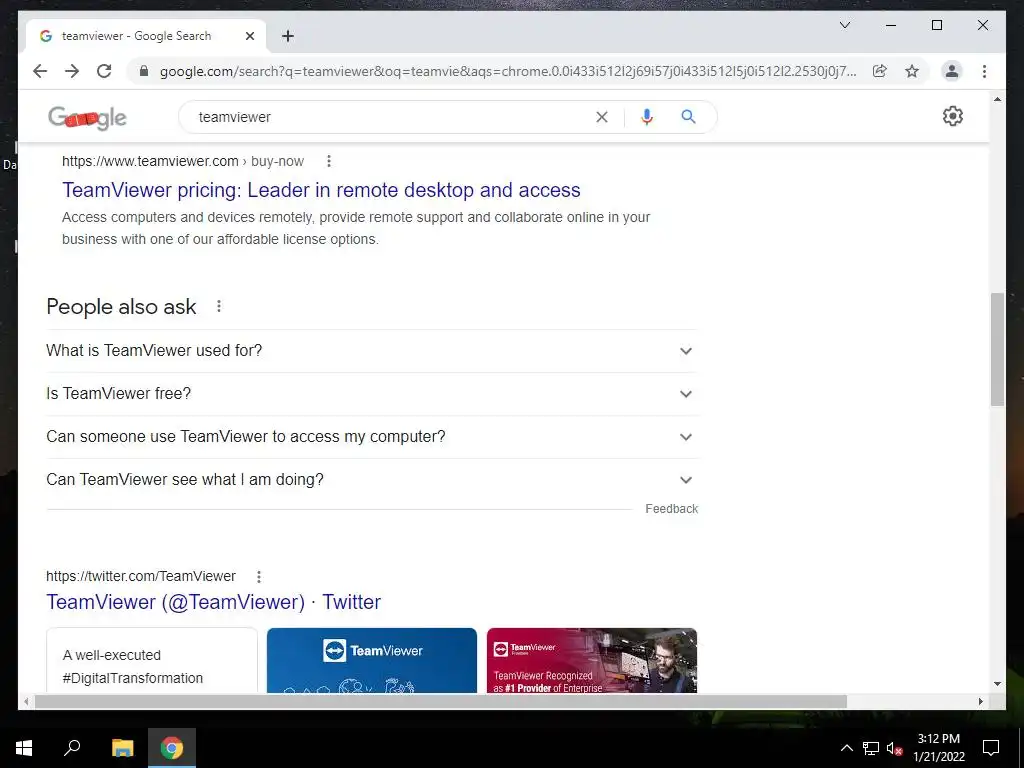Click the scroll left arrow

26,701
